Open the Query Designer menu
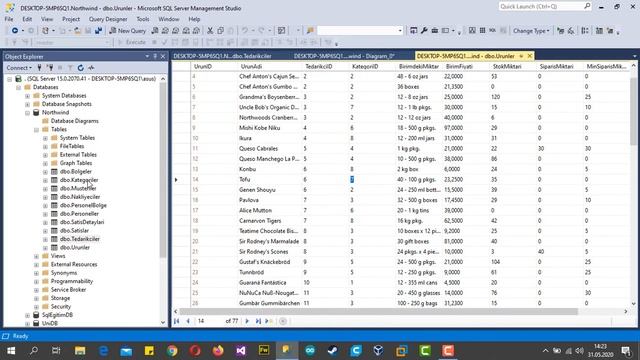 [x=108, y=19]
